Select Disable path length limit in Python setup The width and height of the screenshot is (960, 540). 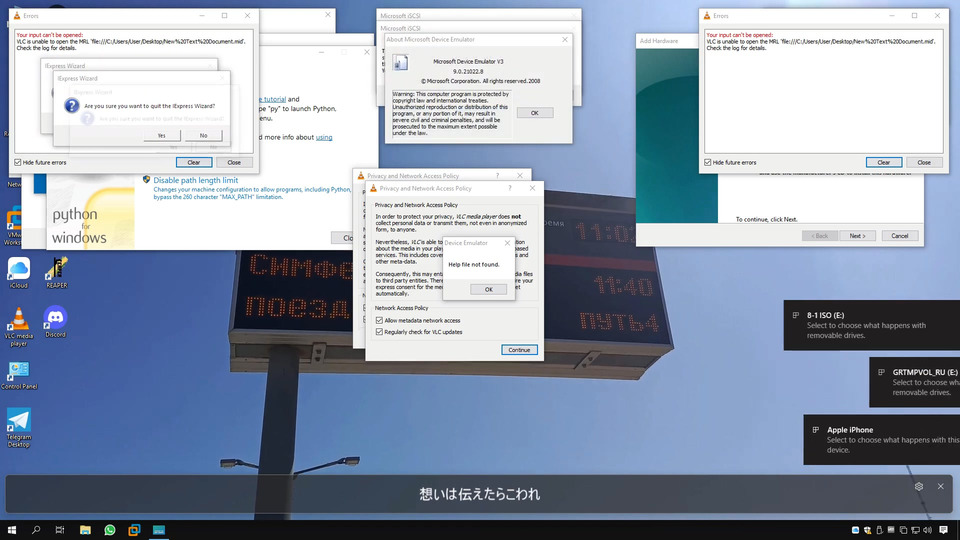(195, 180)
